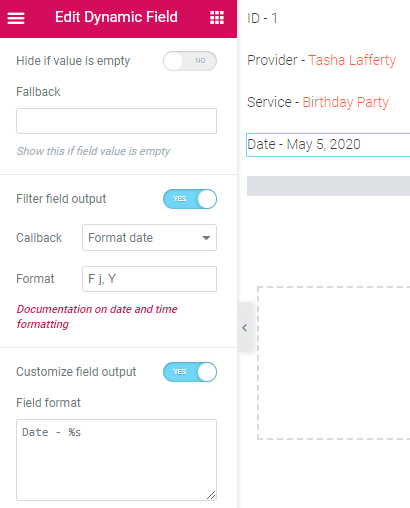Disable the Customize field output switch
The image size is (410, 508).
(190, 372)
